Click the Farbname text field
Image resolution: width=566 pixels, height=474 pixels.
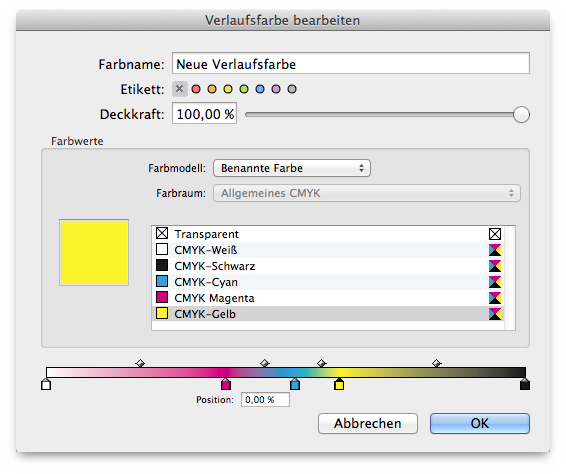(x=351, y=64)
